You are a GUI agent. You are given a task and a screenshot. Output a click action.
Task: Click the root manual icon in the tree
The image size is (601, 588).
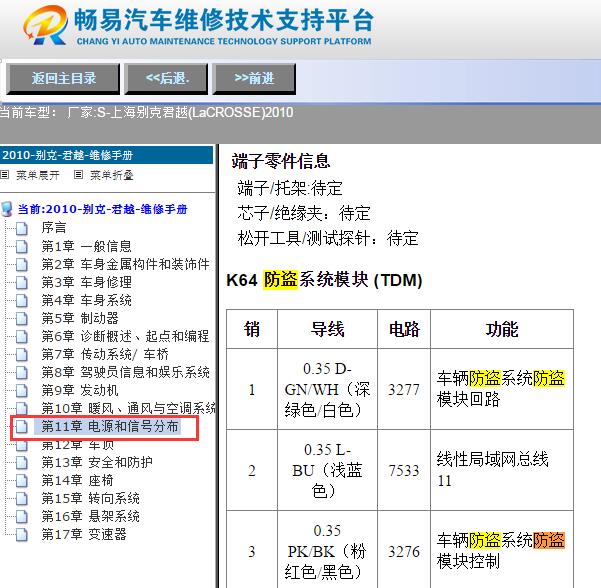[x=7, y=209]
